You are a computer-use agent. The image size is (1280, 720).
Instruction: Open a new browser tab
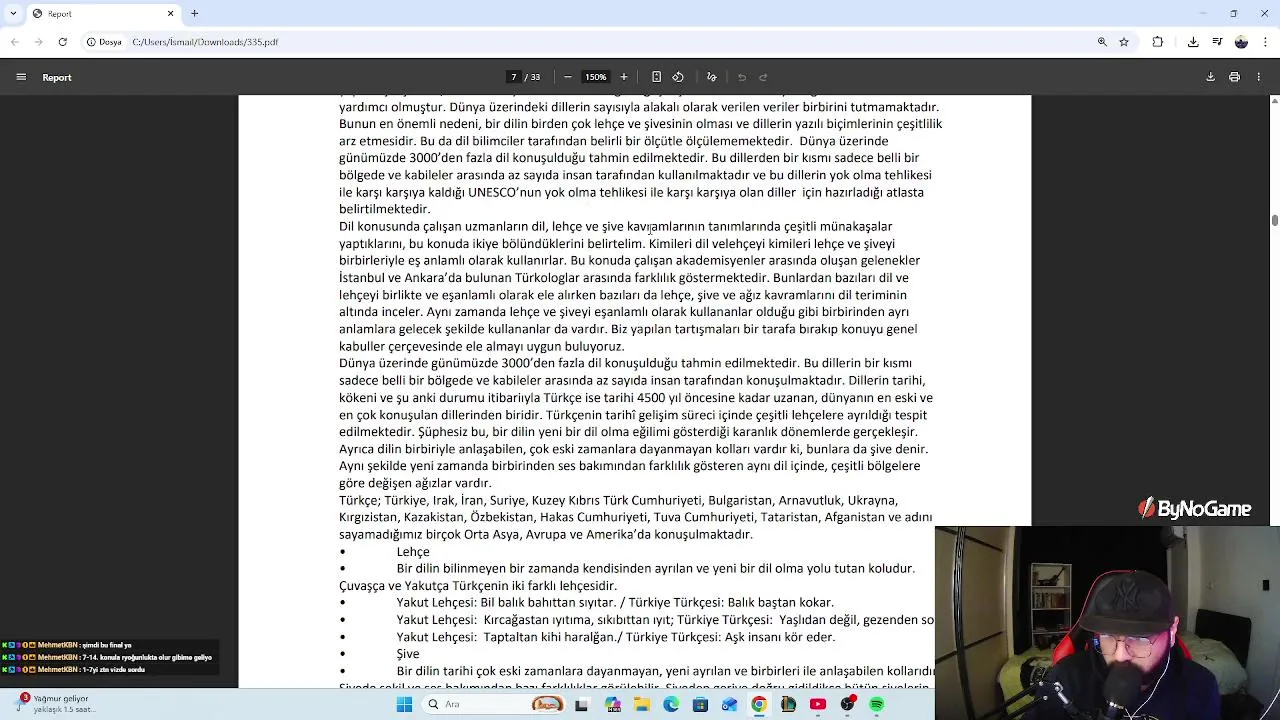[195, 14]
